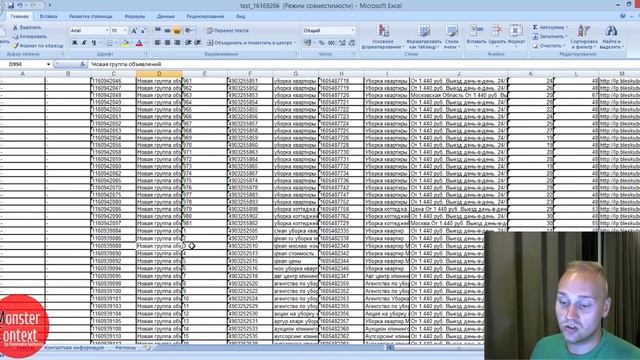This screenshot has height=360, width=640.
Task: Select cell 1160942046 in column C
Action: [x=113, y=81]
